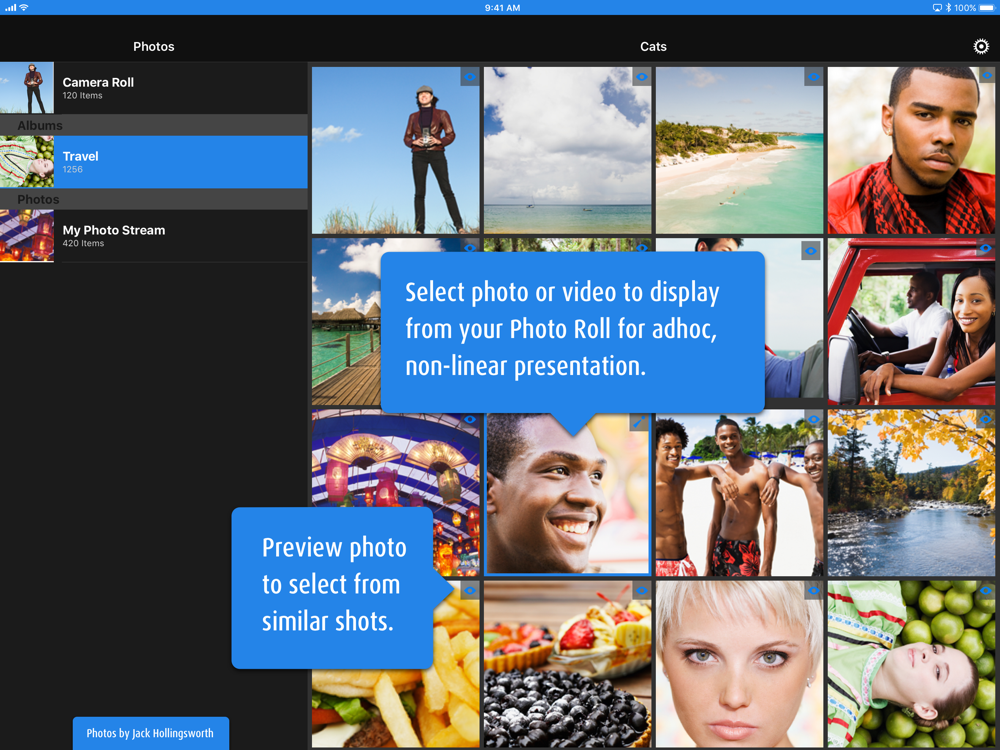This screenshot has height=750, width=1000.
Task: Tap eye icon on the autumn river photo
Action: pyautogui.click(x=986, y=420)
